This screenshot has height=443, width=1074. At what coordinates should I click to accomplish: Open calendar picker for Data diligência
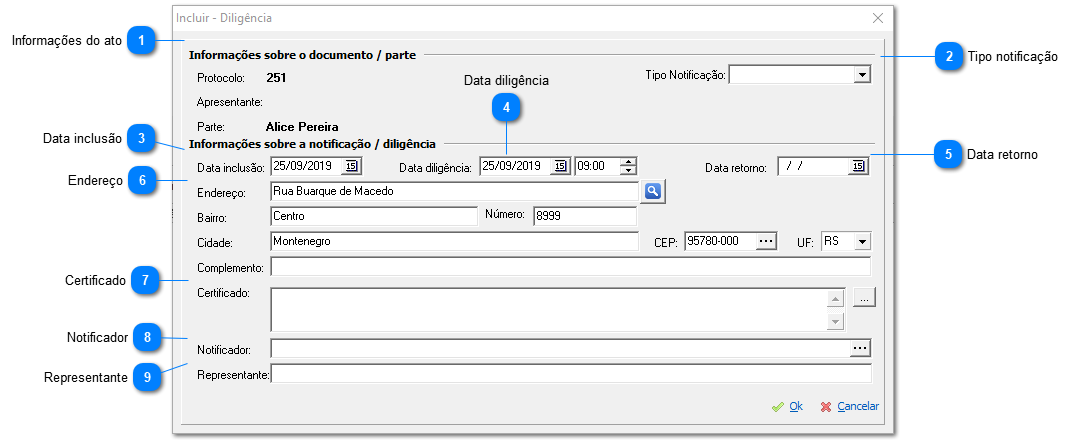tap(560, 166)
